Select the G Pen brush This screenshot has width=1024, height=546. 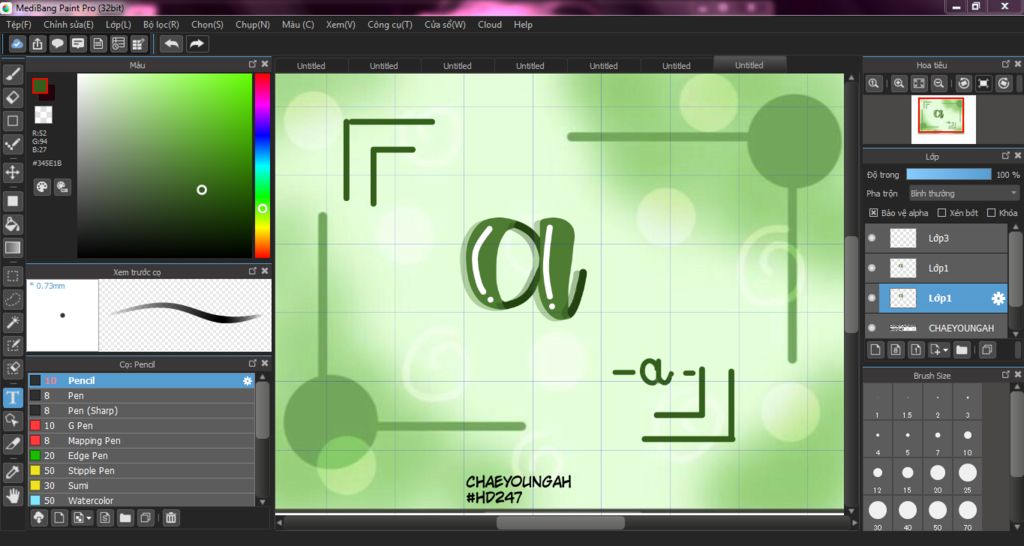[x=141, y=426]
